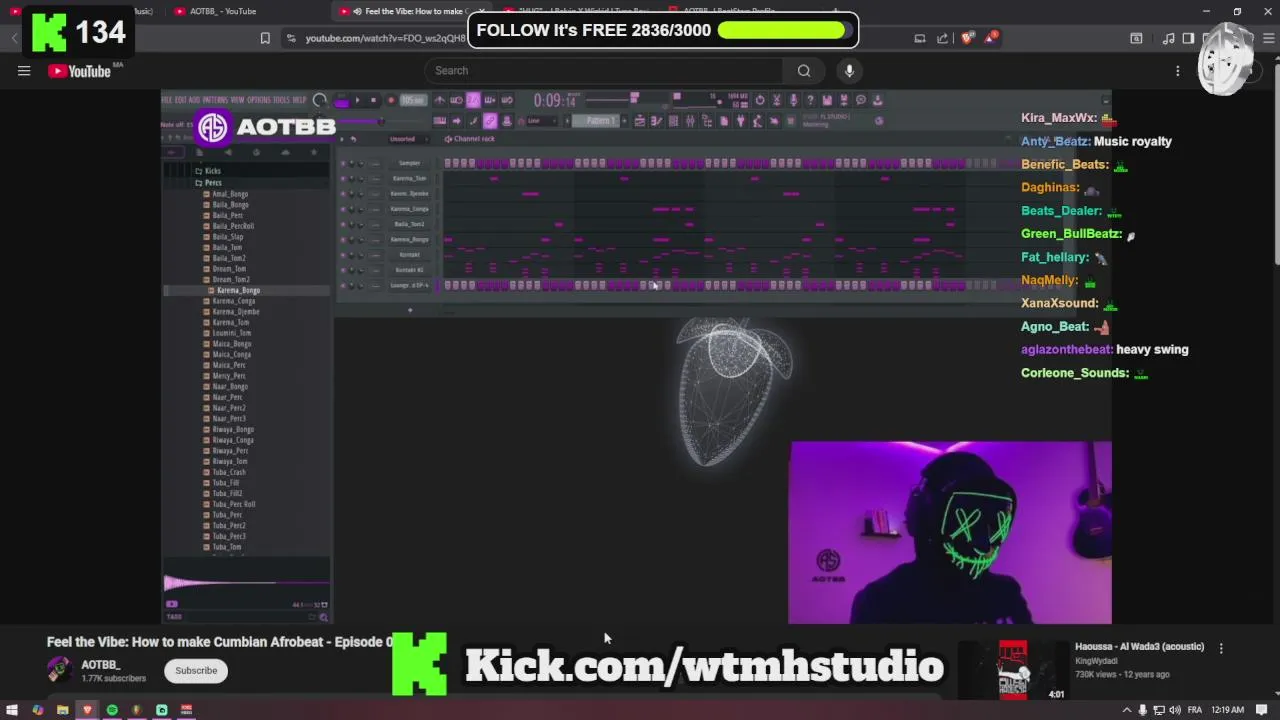The width and height of the screenshot is (1280, 720).
Task: Open the FL Studio HELP menu
Action: (x=300, y=100)
